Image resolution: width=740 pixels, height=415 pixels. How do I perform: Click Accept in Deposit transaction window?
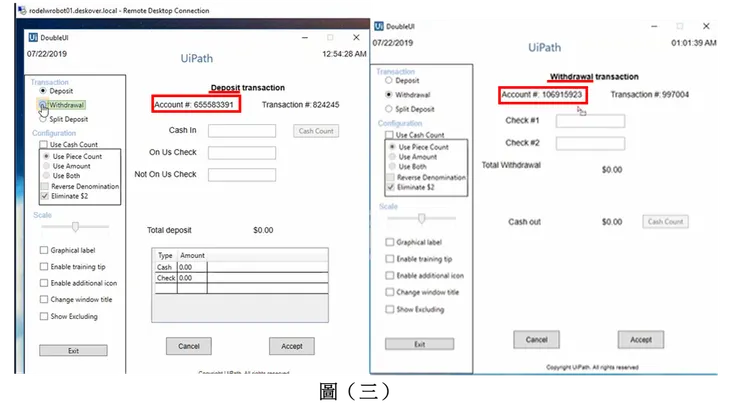tap(292, 346)
